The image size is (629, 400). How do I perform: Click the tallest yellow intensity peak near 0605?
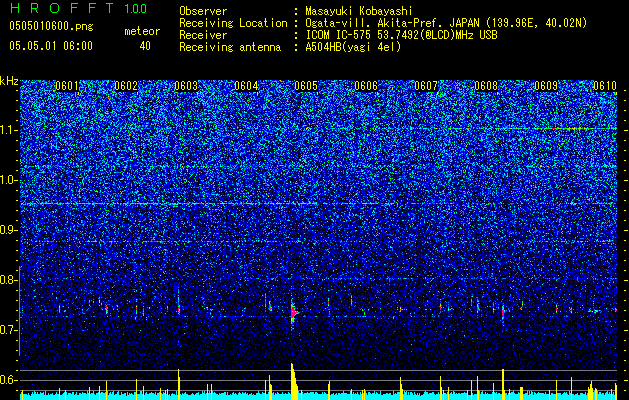294,381
